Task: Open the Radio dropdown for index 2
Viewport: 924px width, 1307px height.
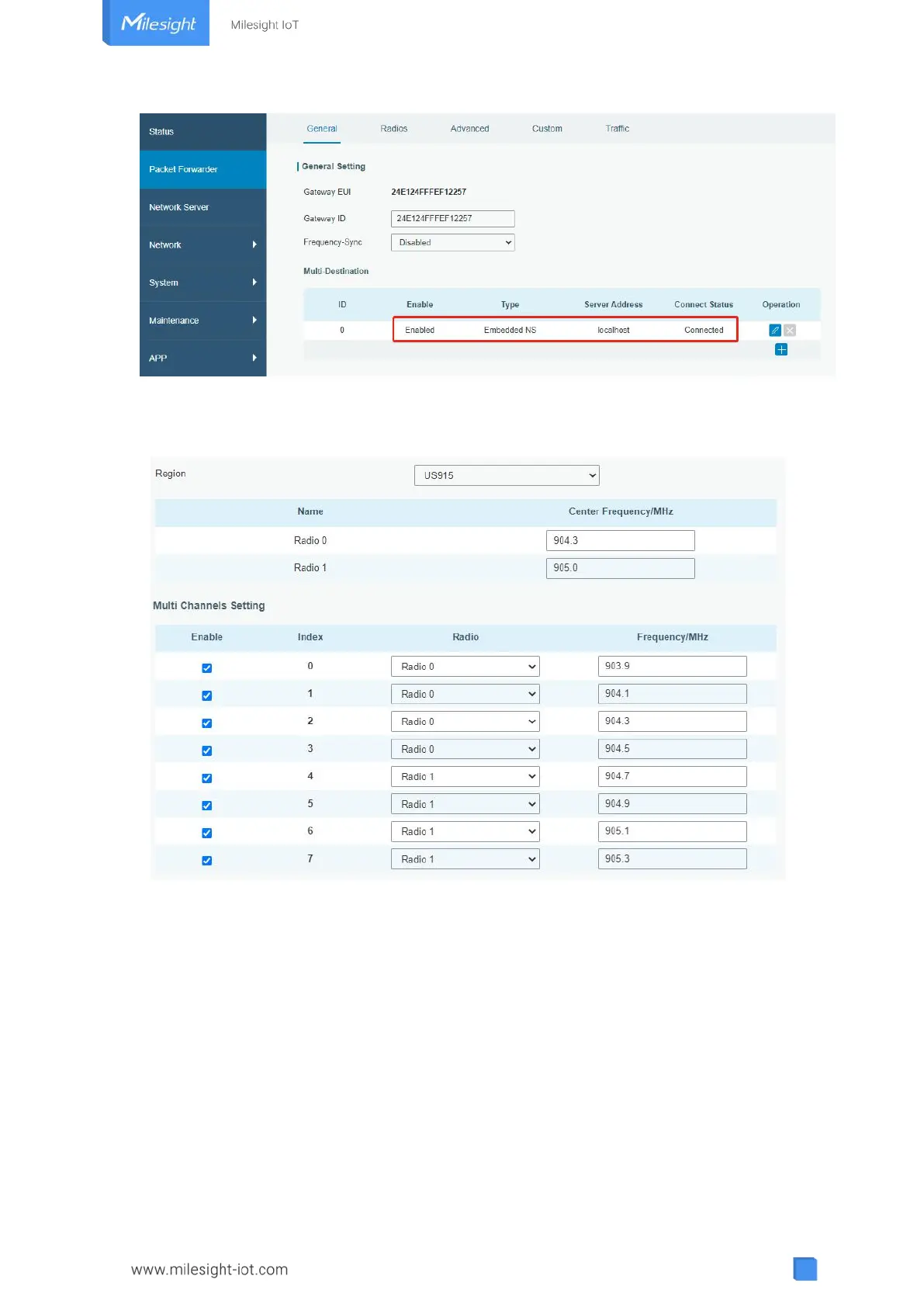Action: pyautogui.click(x=465, y=722)
